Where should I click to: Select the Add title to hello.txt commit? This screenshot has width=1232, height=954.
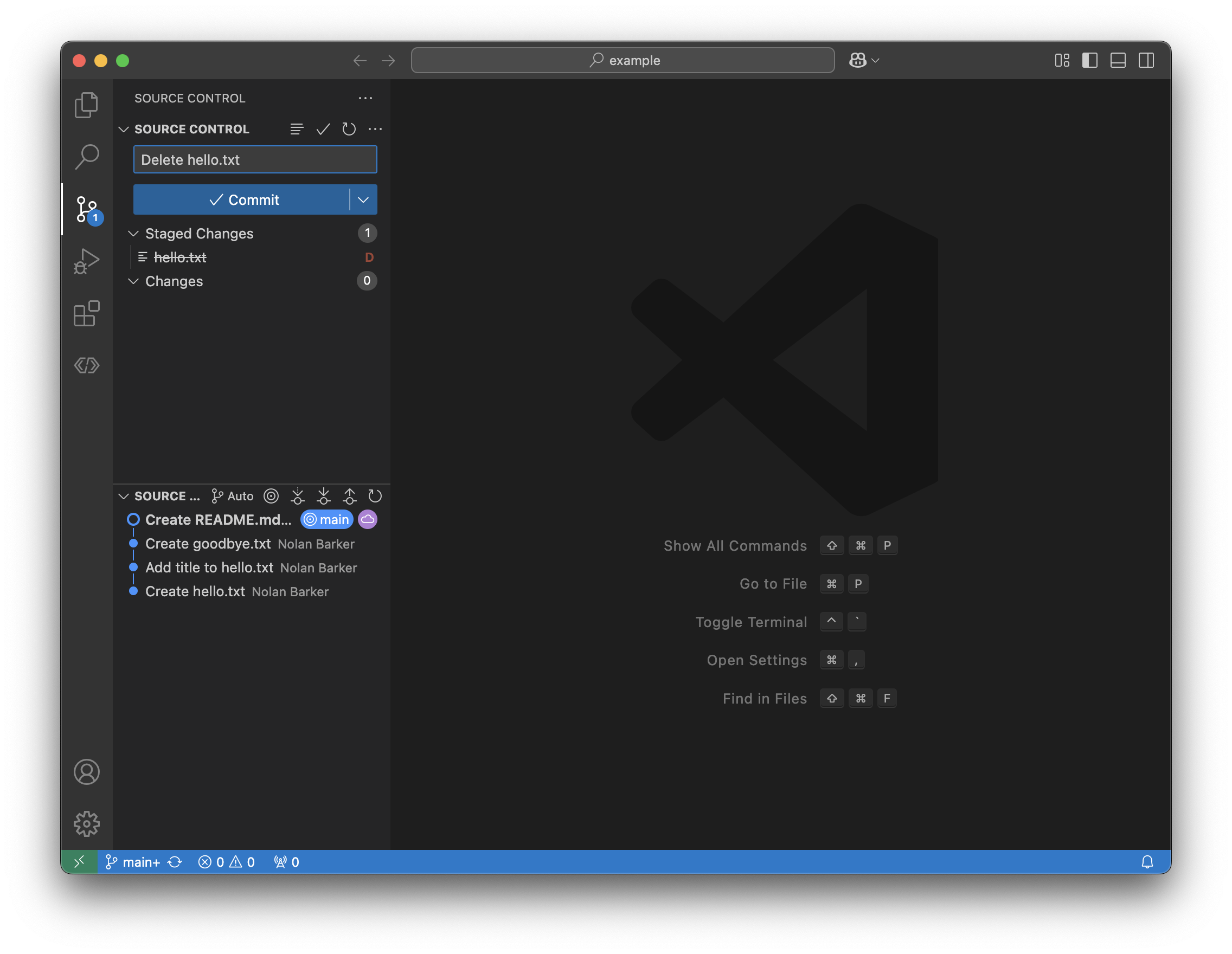pos(252,568)
